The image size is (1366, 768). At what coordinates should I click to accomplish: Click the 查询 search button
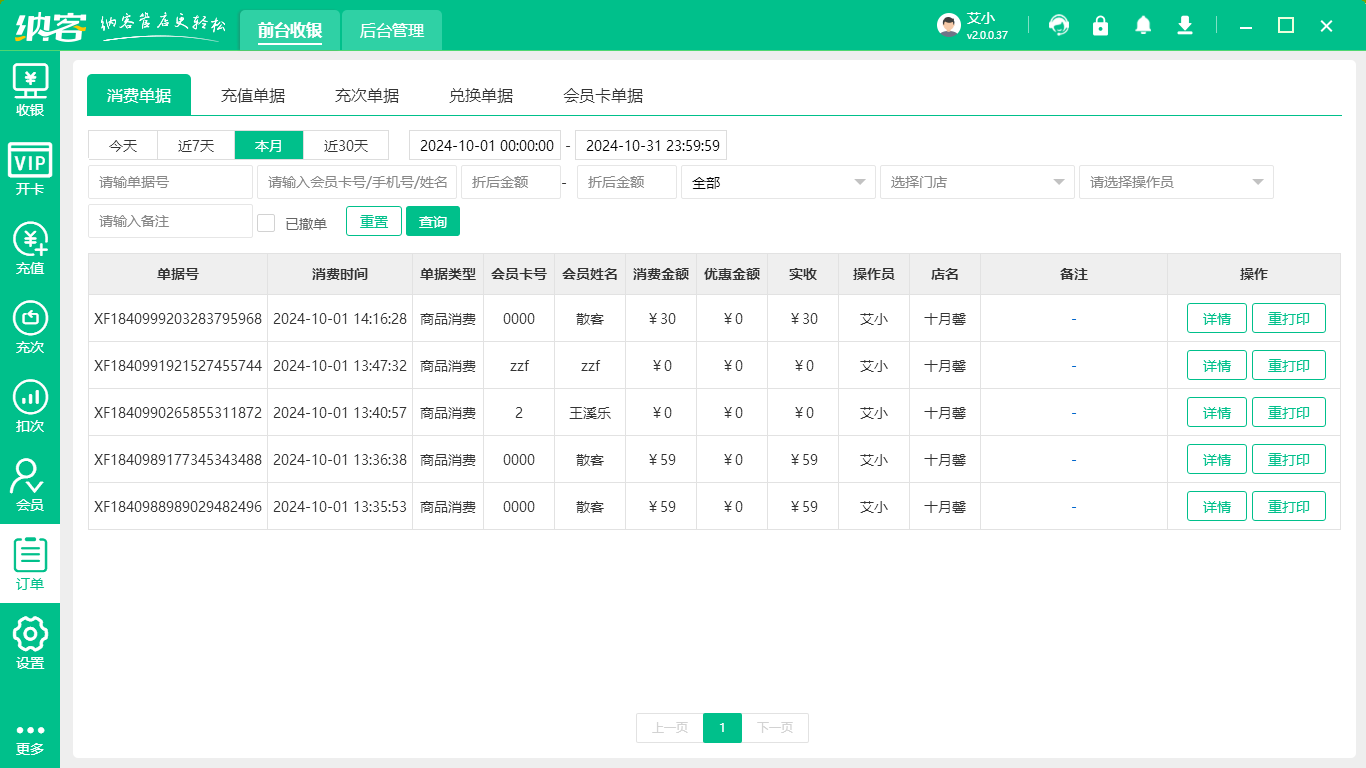tap(433, 221)
